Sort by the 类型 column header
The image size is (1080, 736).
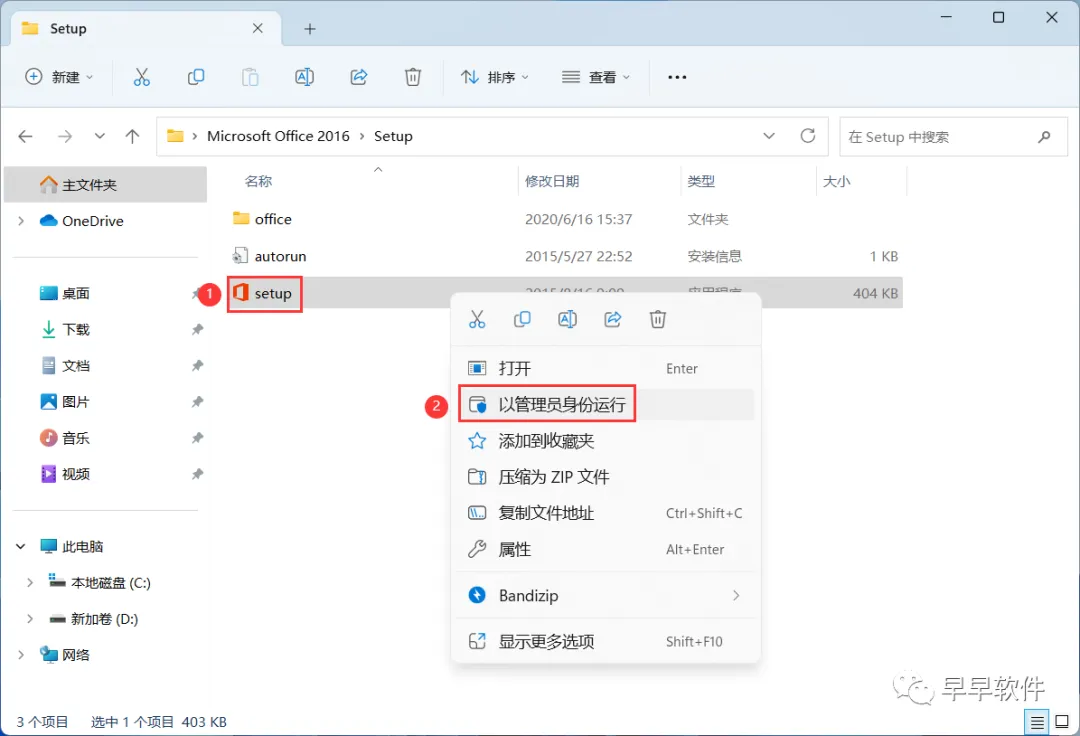701,181
